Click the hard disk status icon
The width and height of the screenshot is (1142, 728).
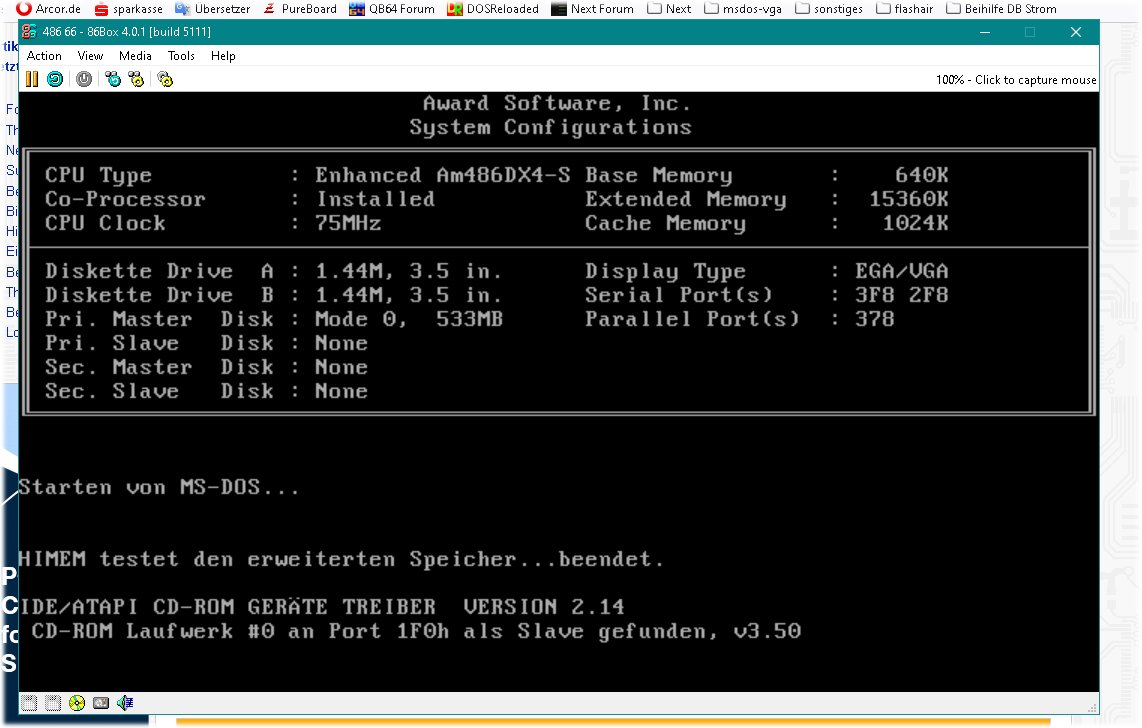click(x=101, y=703)
